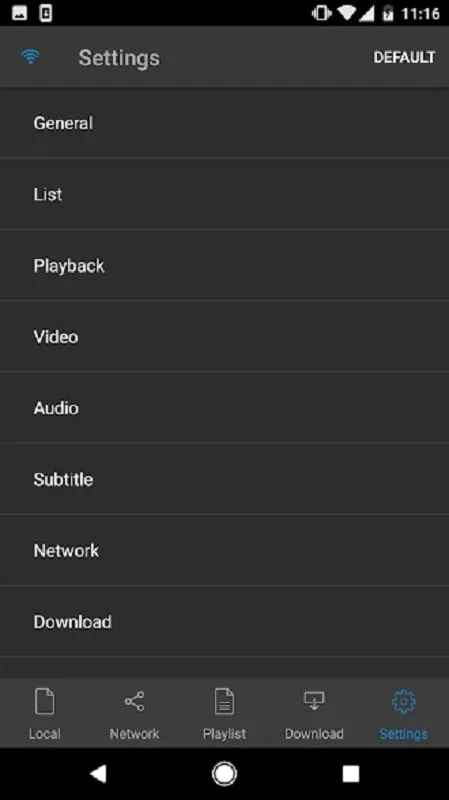449x800 pixels.
Task: Tap the image notification icon in status bar
Action: [x=19, y=13]
